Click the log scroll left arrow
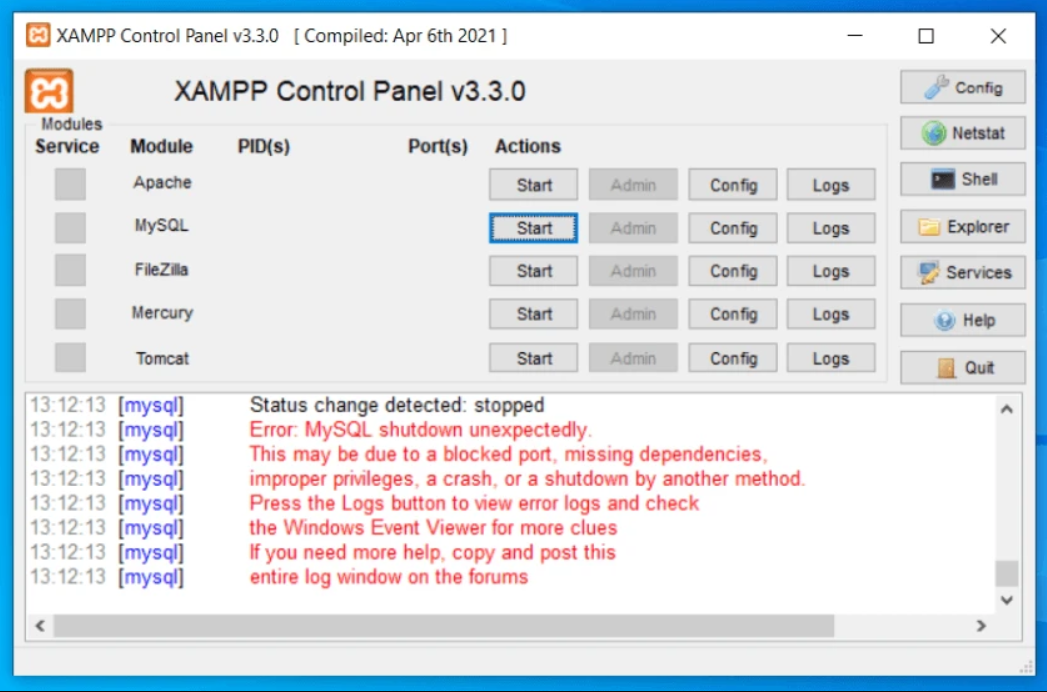The height and width of the screenshot is (692, 1047). pos(40,626)
